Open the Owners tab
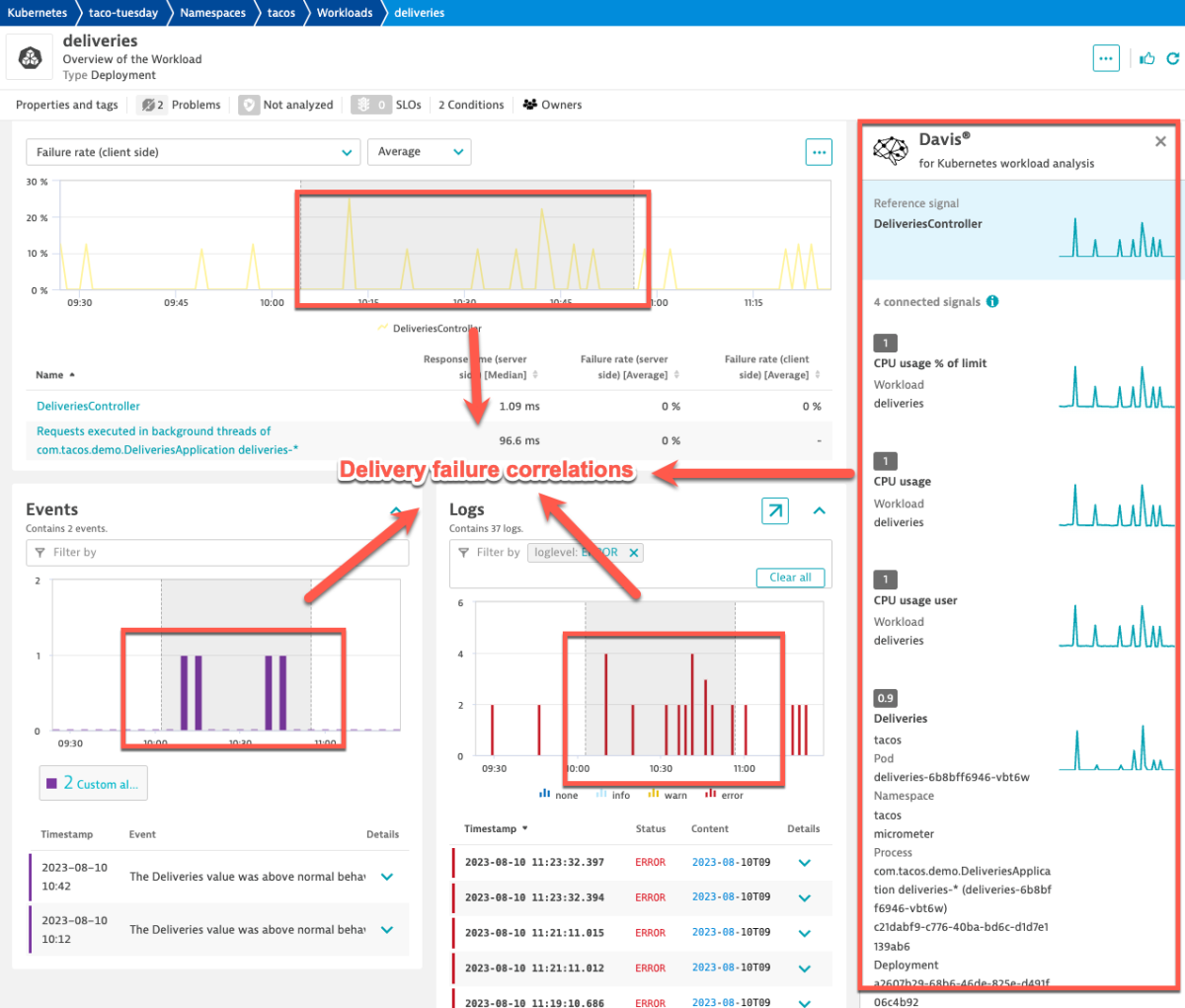The image size is (1185, 1008). point(560,105)
